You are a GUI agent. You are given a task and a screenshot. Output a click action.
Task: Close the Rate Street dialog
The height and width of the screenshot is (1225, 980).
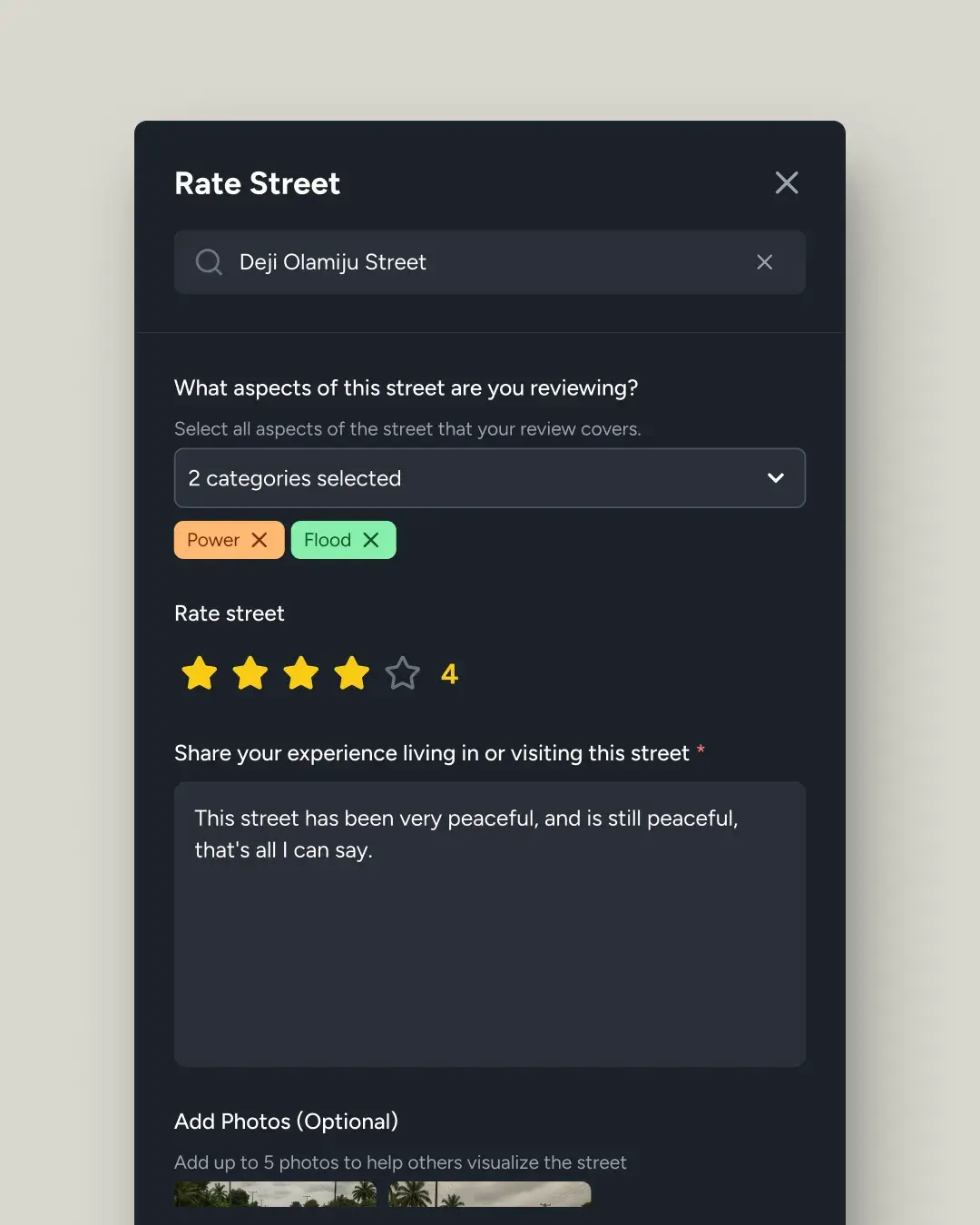tap(787, 182)
